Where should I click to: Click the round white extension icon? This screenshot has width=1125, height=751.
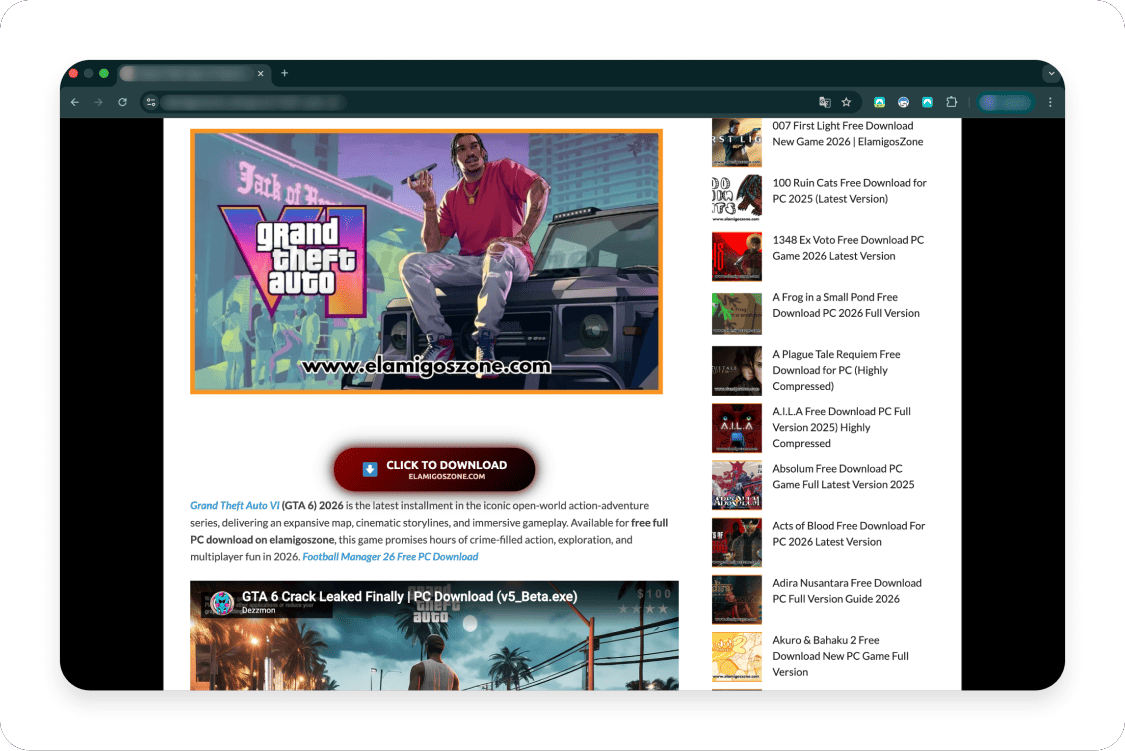[x=903, y=103]
